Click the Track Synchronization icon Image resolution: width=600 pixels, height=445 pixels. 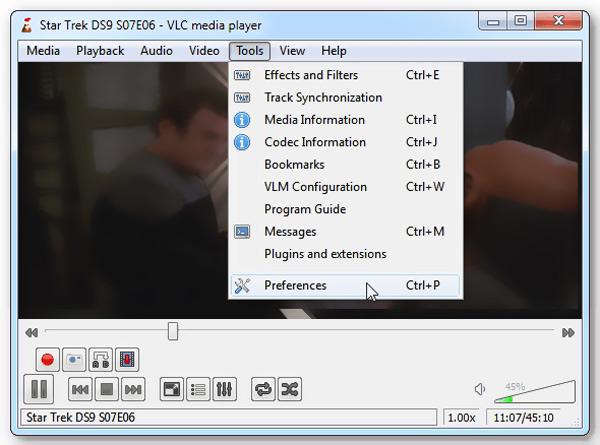click(242, 98)
